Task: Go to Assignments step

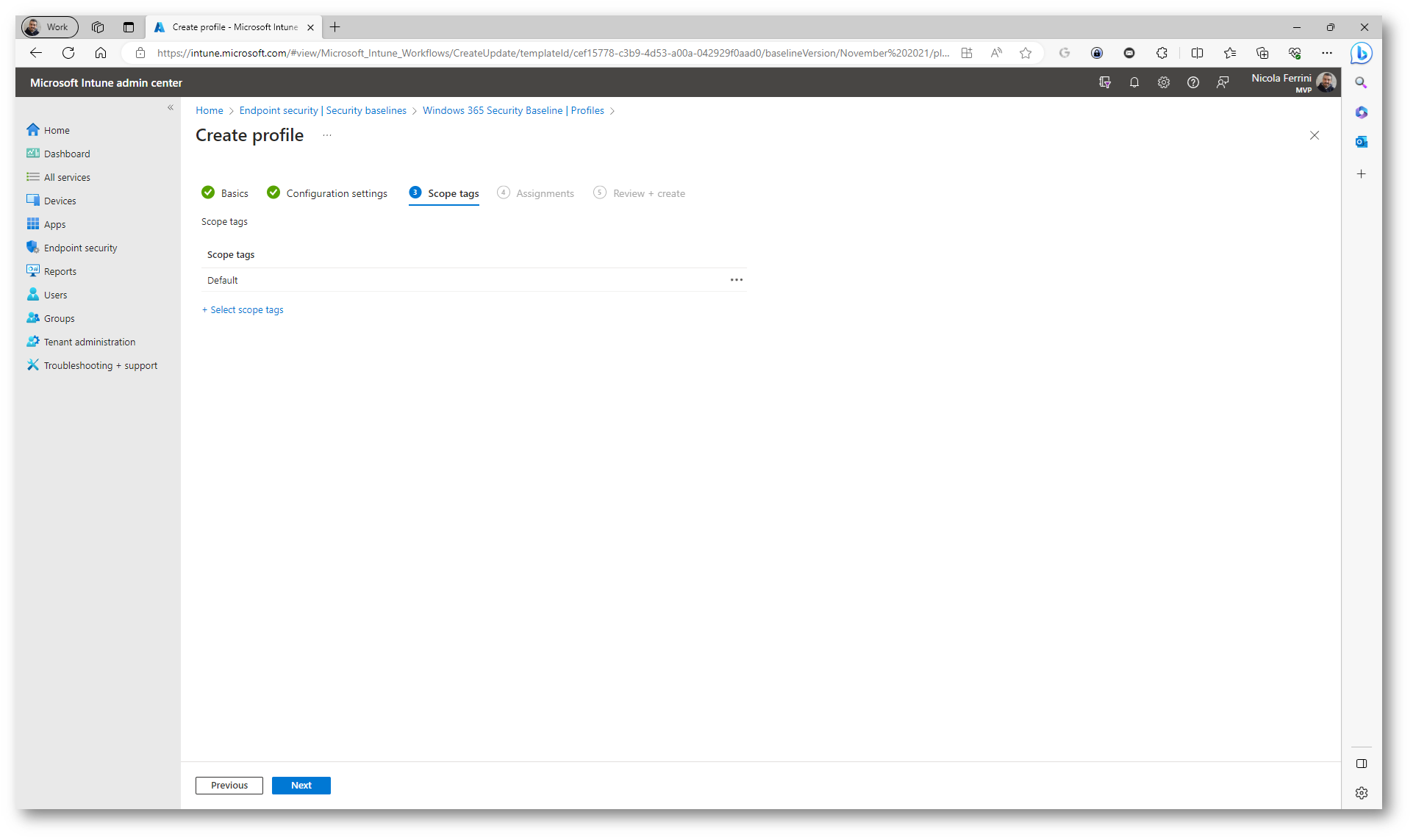Action: (x=536, y=193)
